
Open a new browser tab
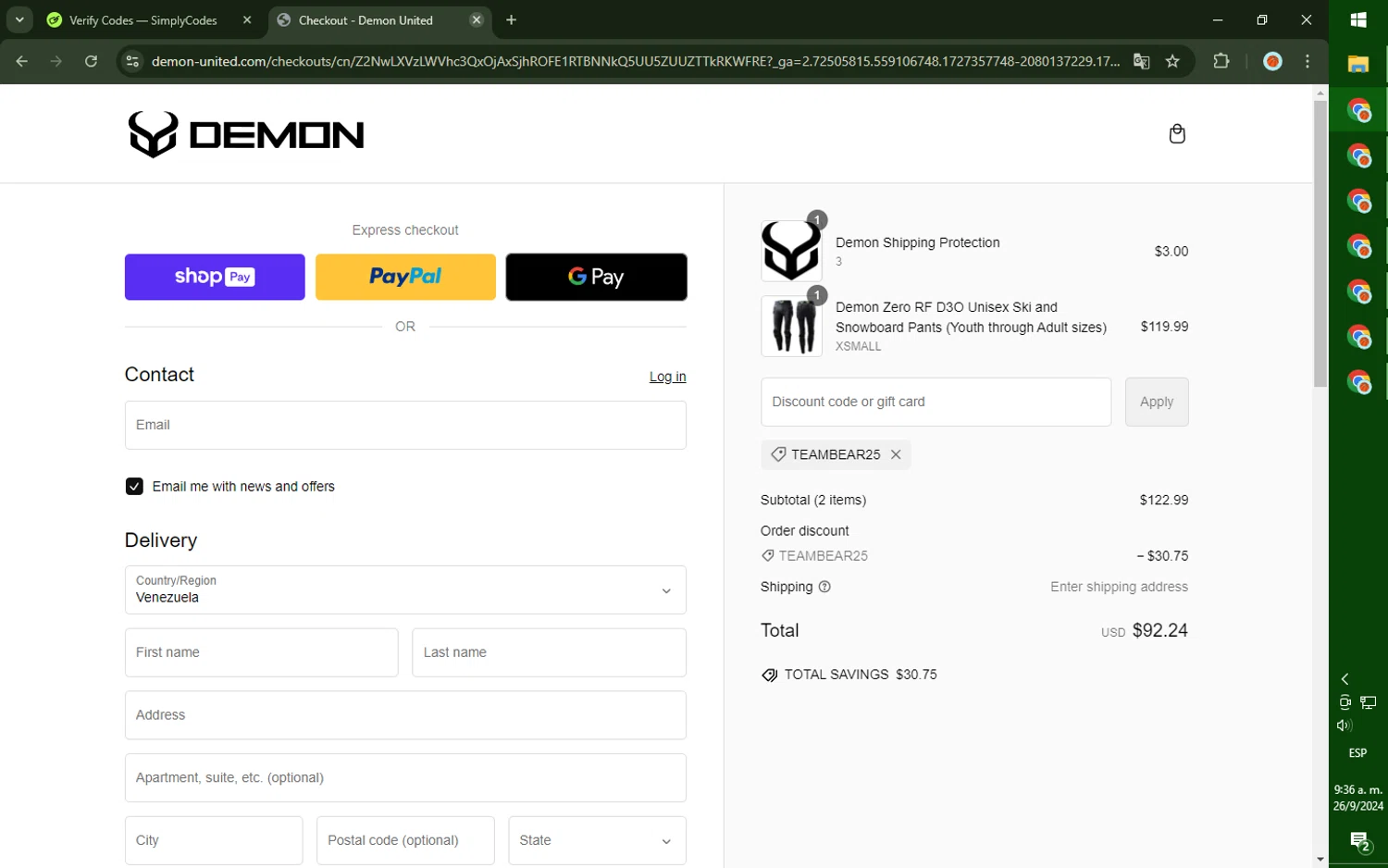[511, 19]
